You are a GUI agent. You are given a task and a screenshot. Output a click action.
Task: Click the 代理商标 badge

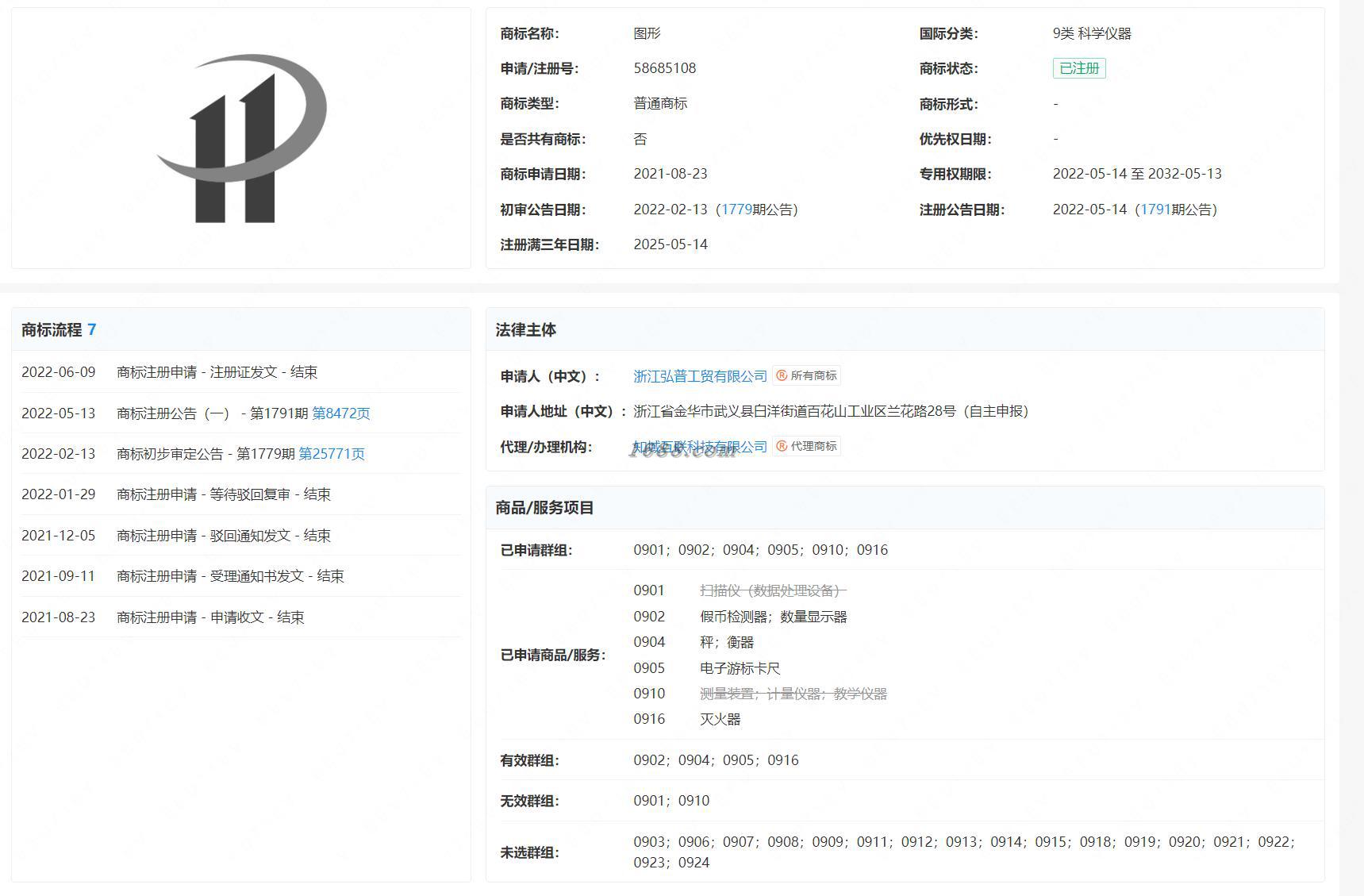(806, 446)
